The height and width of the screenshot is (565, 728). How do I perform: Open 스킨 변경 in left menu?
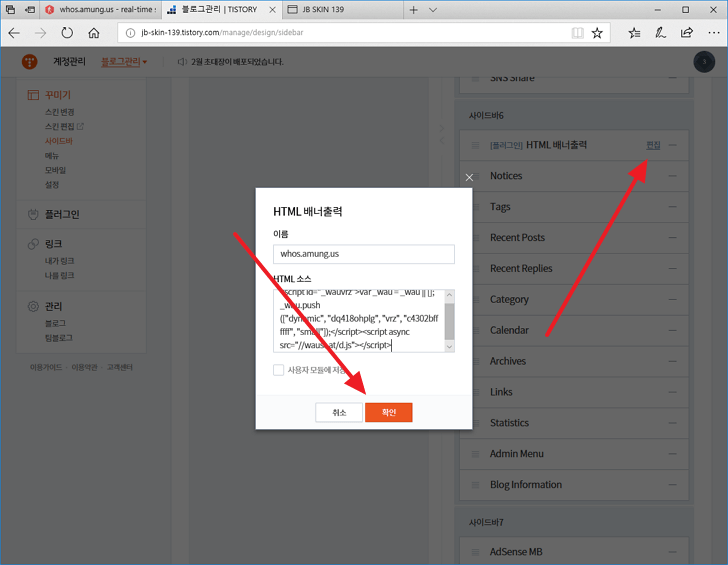(x=59, y=112)
